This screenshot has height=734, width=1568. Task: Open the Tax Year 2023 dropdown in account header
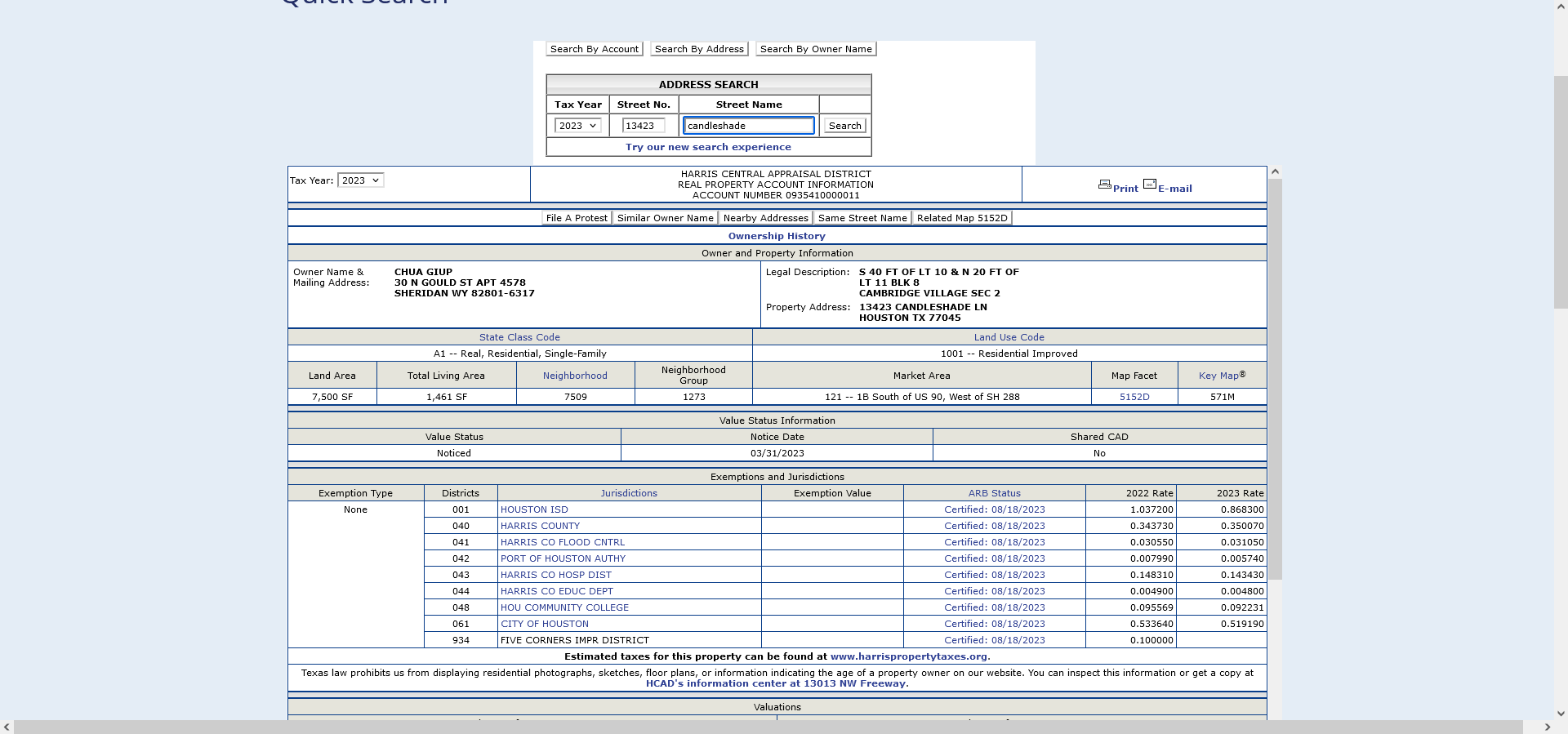pyautogui.click(x=360, y=180)
